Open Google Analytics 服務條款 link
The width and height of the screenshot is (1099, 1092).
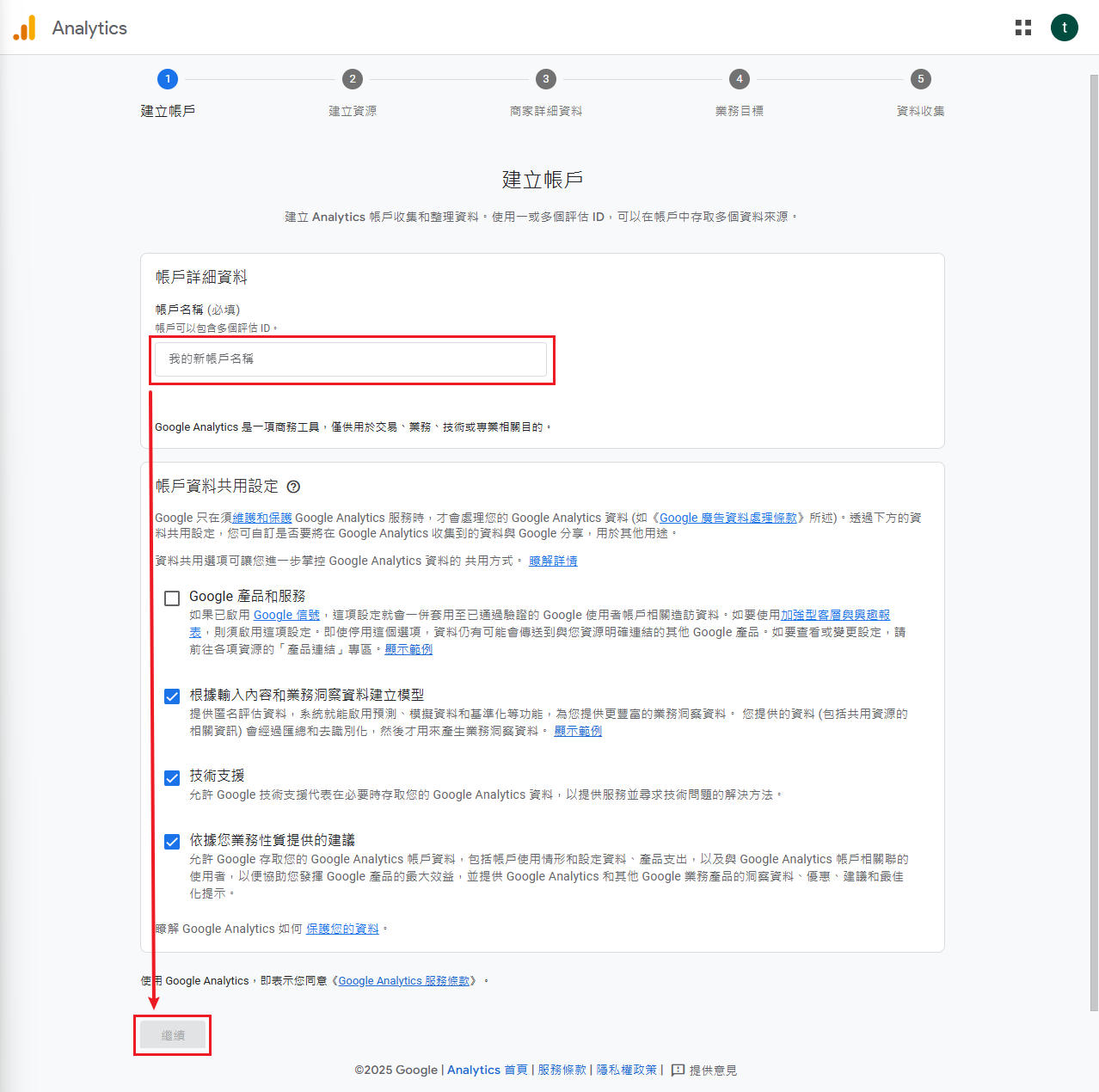coord(404,981)
